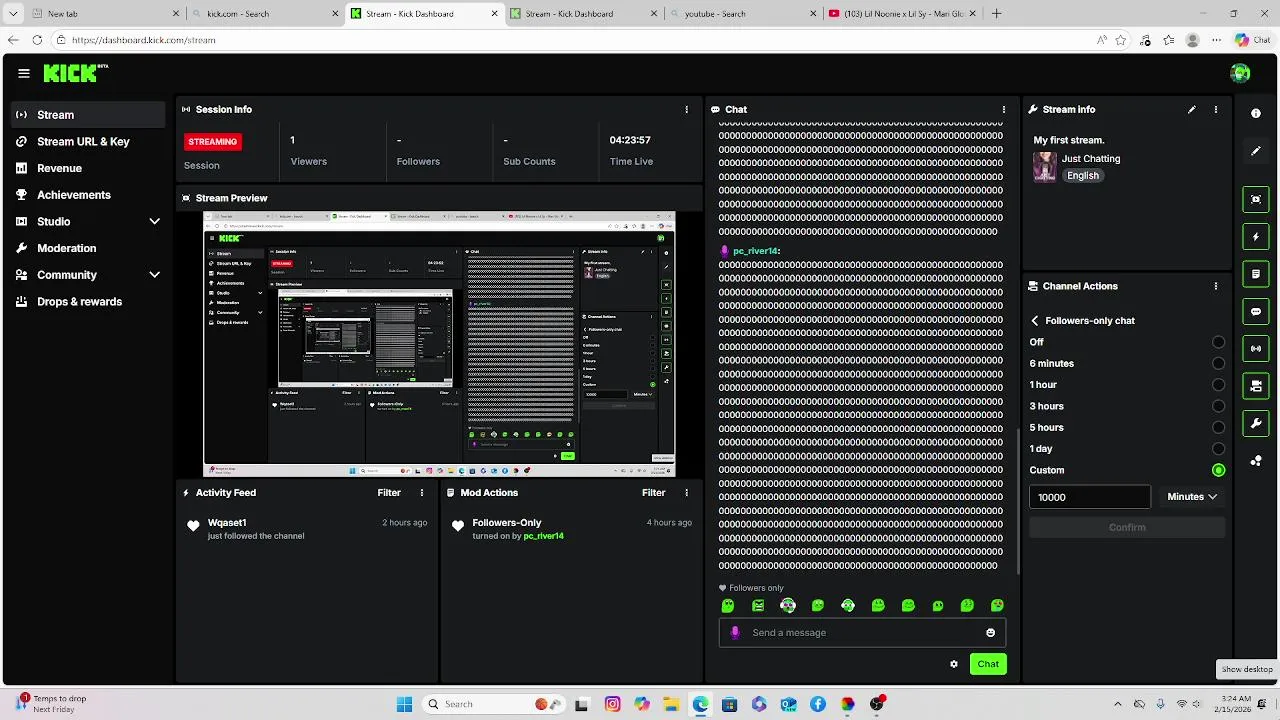Image resolution: width=1280 pixels, height=720 pixels.
Task: Open File Explorer from the taskbar
Action: pyautogui.click(x=671, y=704)
